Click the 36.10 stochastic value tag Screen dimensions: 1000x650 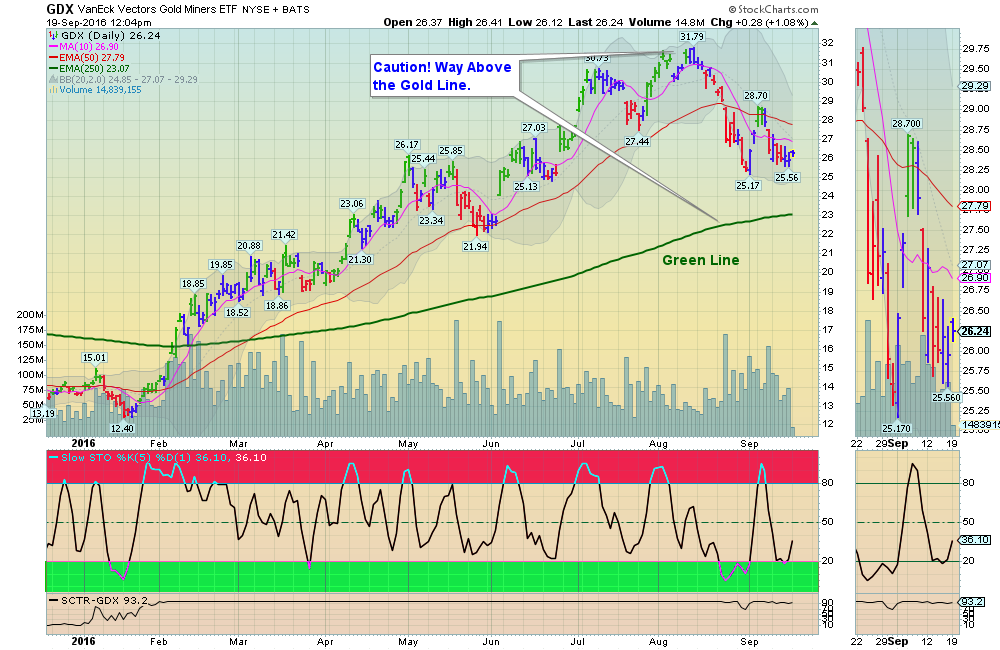coord(975,540)
